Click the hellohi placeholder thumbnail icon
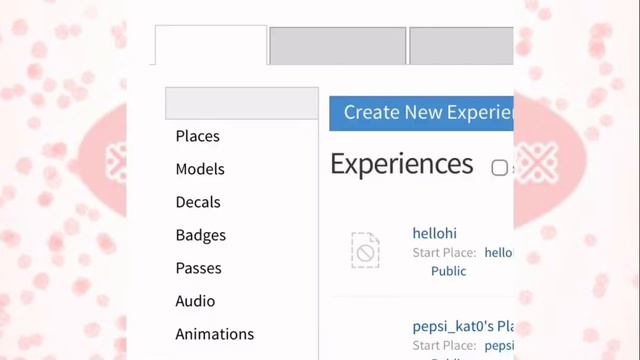Image resolution: width=640 pixels, height=360 pixels. (x=365, y=250)
